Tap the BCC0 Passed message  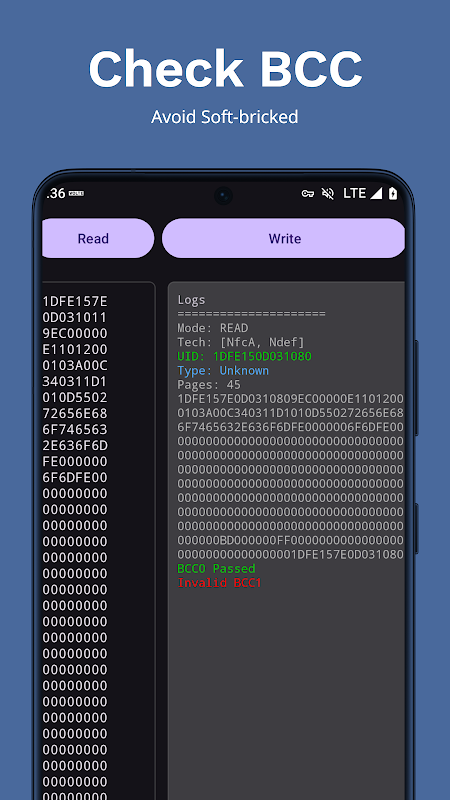pos(216,568)
